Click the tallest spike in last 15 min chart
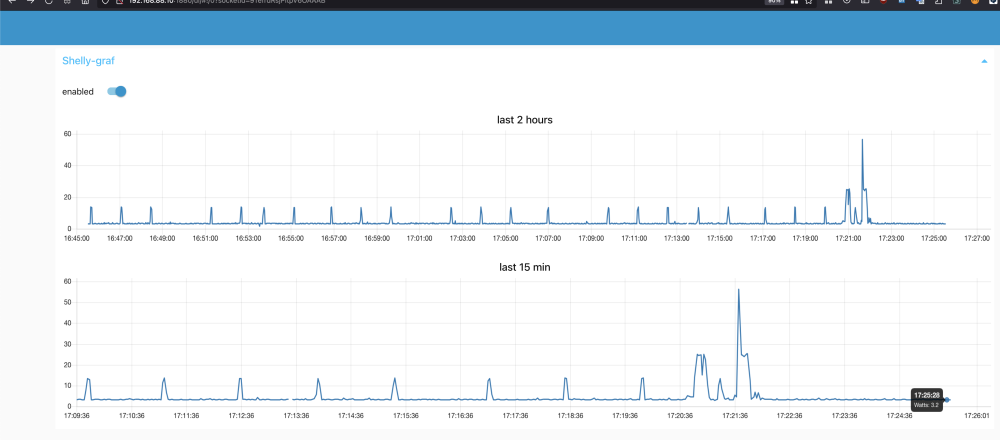This screenshot has height=440, width=1000. click(x=739, y=290)
